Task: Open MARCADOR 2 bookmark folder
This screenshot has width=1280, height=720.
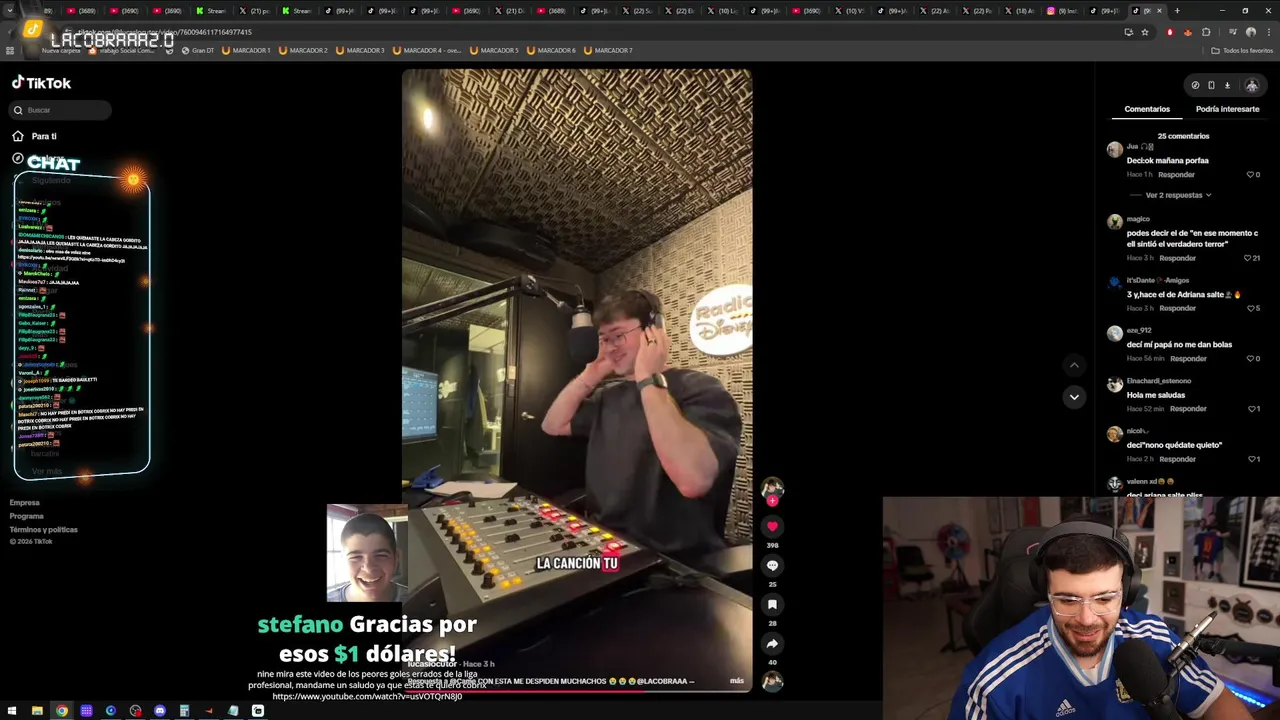Action: pos(303,50)
